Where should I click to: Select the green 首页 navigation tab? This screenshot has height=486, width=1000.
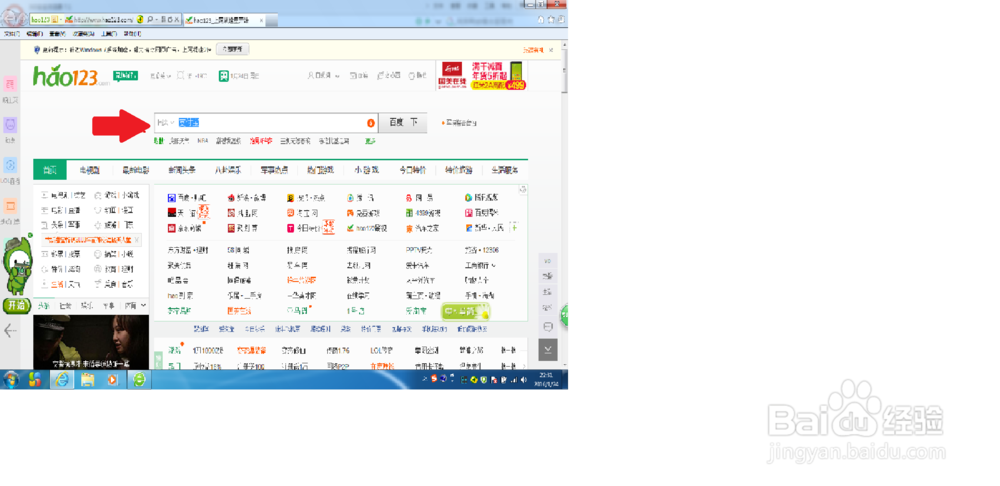[x=50, y=170]
